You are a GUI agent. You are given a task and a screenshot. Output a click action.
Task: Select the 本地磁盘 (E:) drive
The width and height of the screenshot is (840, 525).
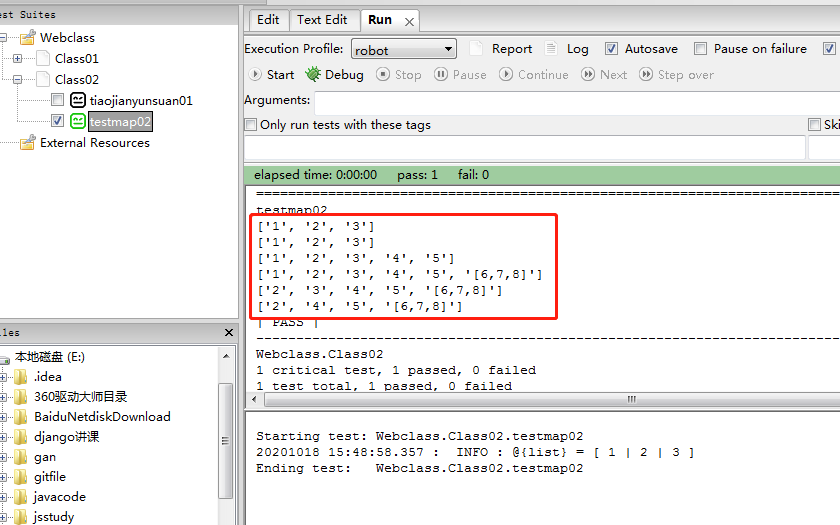point(49,357)
